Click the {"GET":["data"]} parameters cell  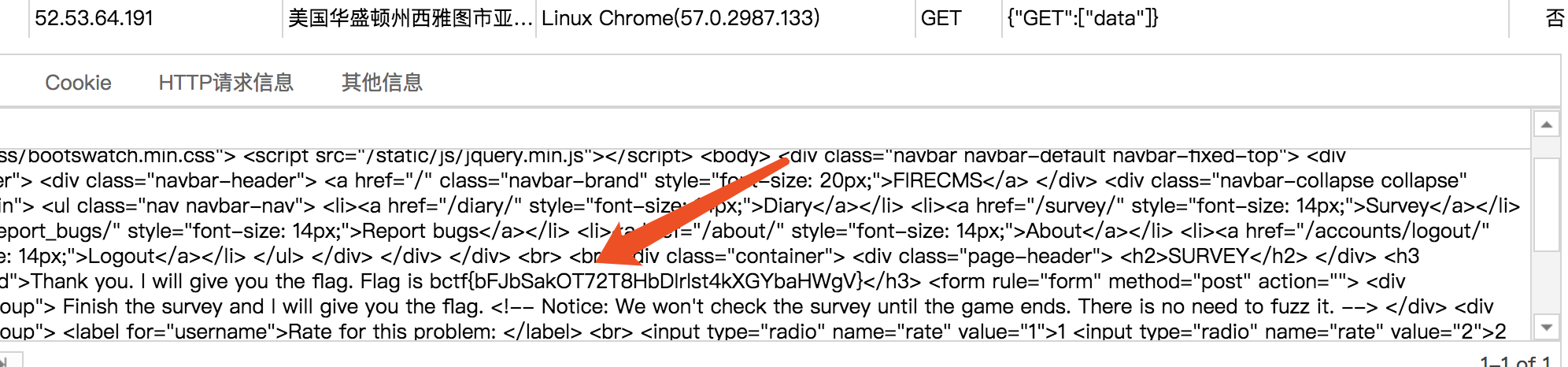click(x=1082, y=18)
